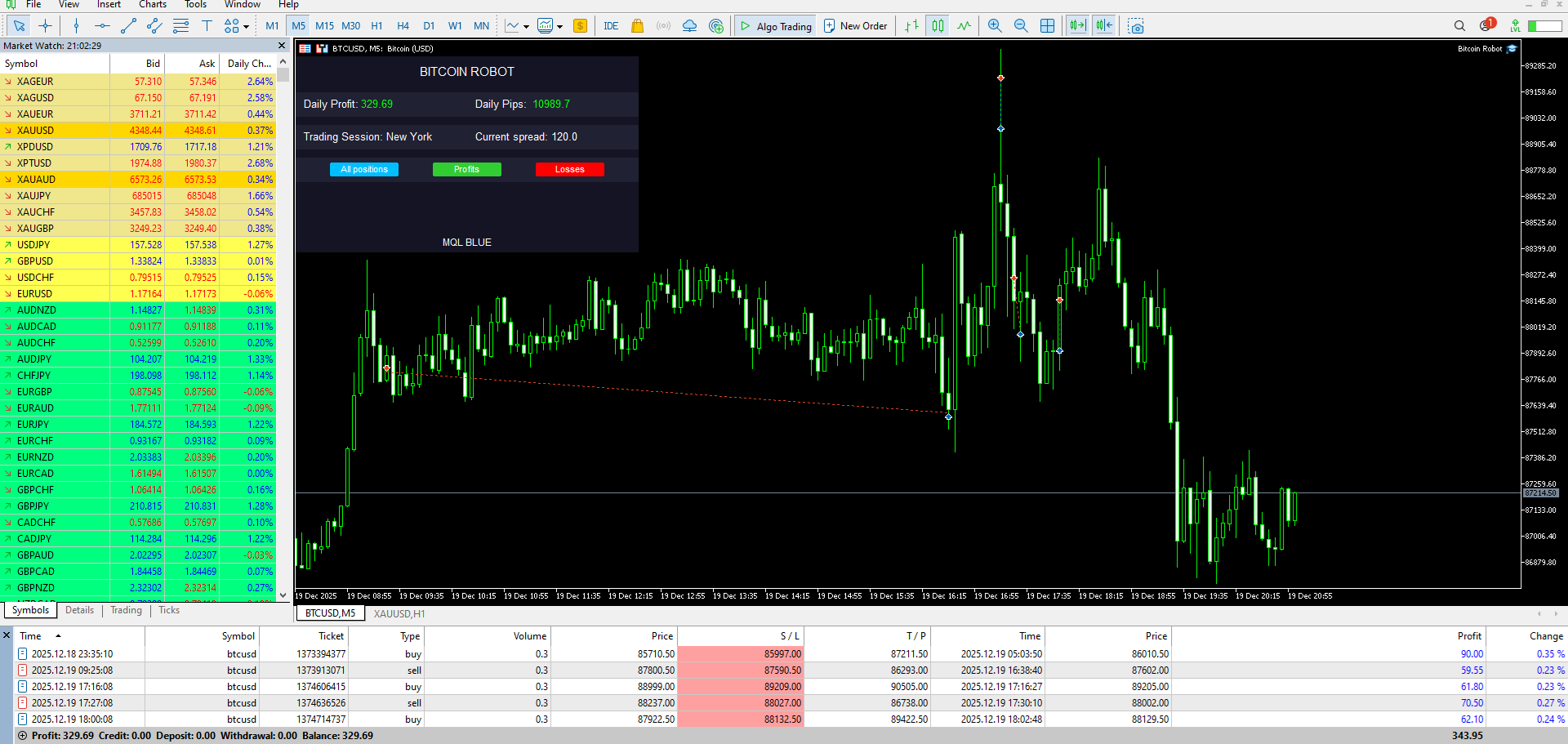
Task: Click Market Watch scroll up arrow
Action: (x=283, y=62)
